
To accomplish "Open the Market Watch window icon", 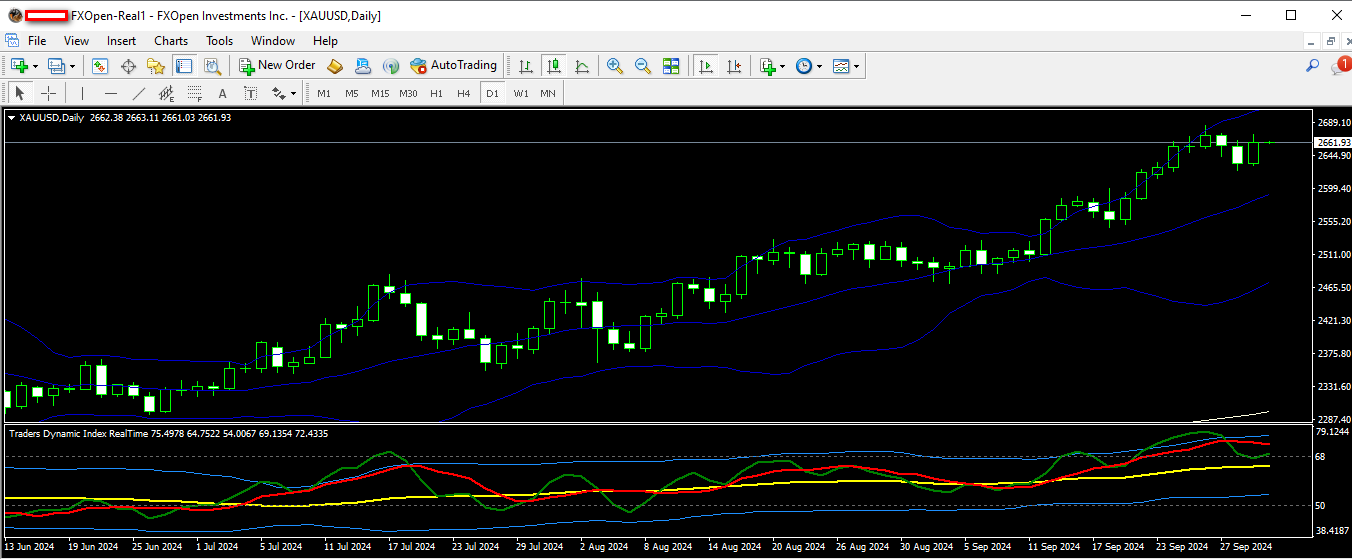I will [x=100, y=66].
